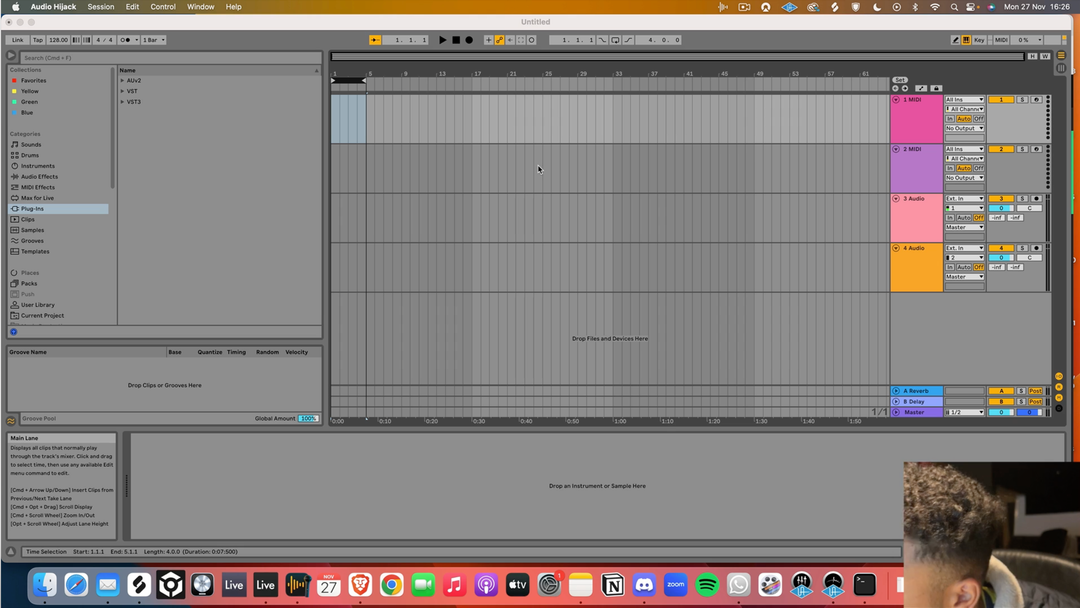Open Max for Live category
This screenshot has height=608, width=1080.
[37, 198]
